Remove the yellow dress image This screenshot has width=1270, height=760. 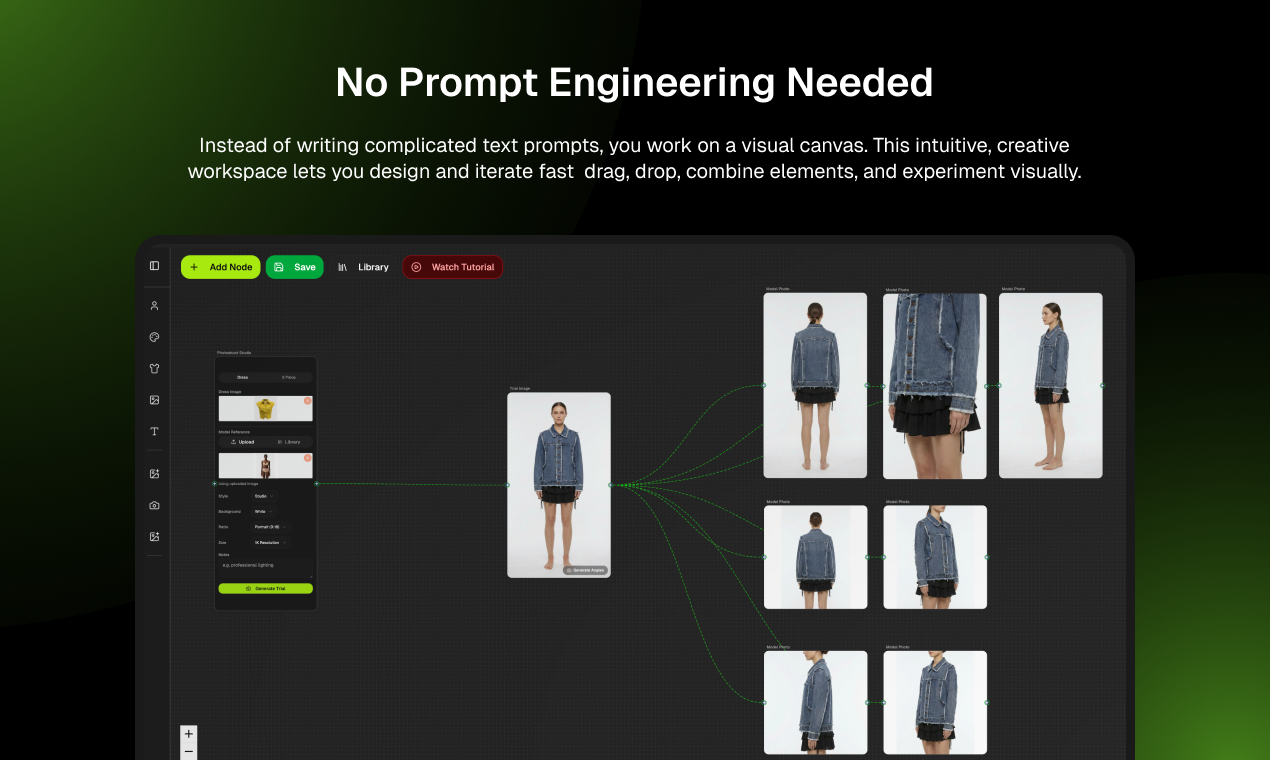[308, 401]
